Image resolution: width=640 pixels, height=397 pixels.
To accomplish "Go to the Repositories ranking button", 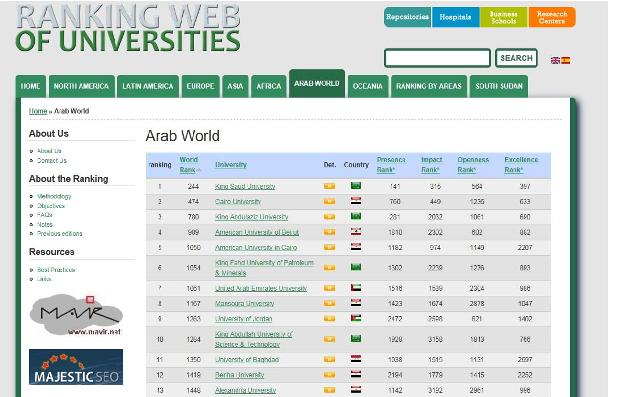I will point(407,17).
